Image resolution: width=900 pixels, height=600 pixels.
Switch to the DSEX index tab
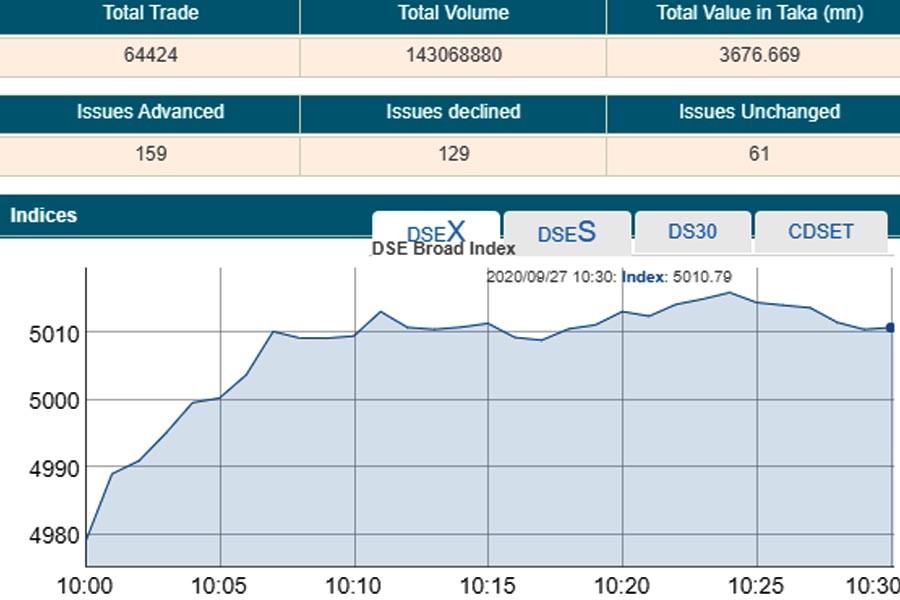435,232
